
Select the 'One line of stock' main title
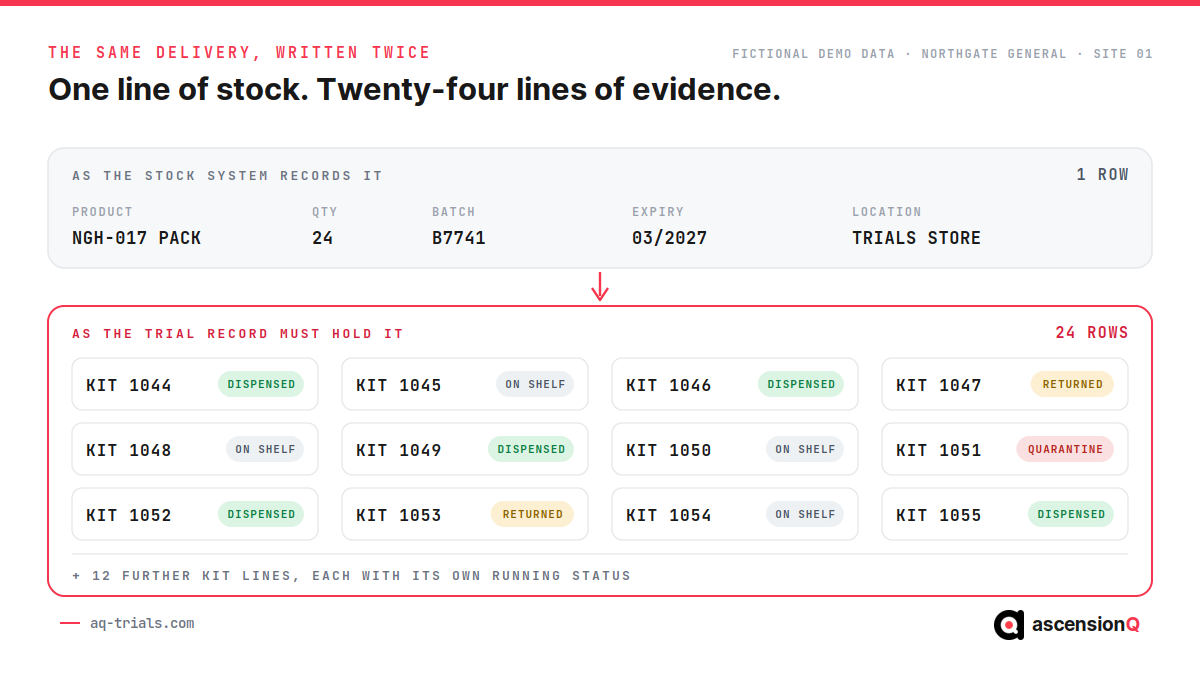coord(414,89)
